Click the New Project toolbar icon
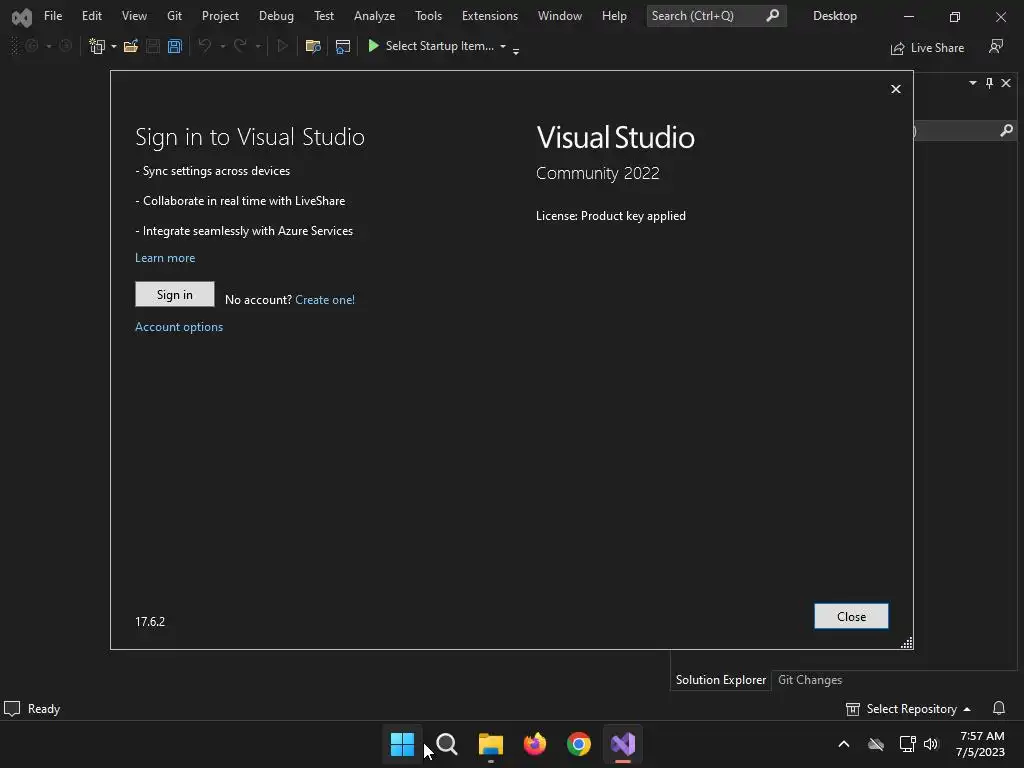The width and height of the screenshot is (1024, 768). (97, 46)
